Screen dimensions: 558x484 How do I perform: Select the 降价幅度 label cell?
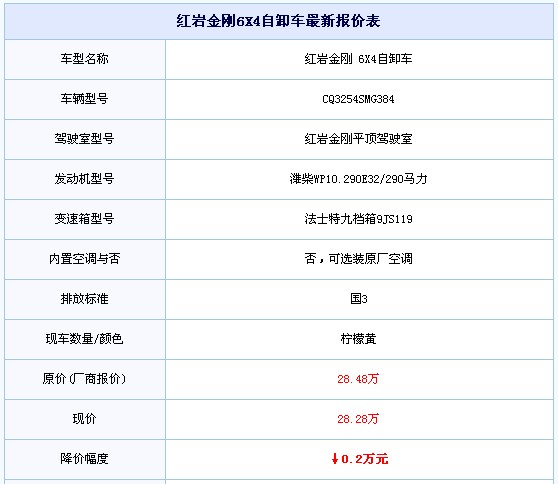[85, 459]
